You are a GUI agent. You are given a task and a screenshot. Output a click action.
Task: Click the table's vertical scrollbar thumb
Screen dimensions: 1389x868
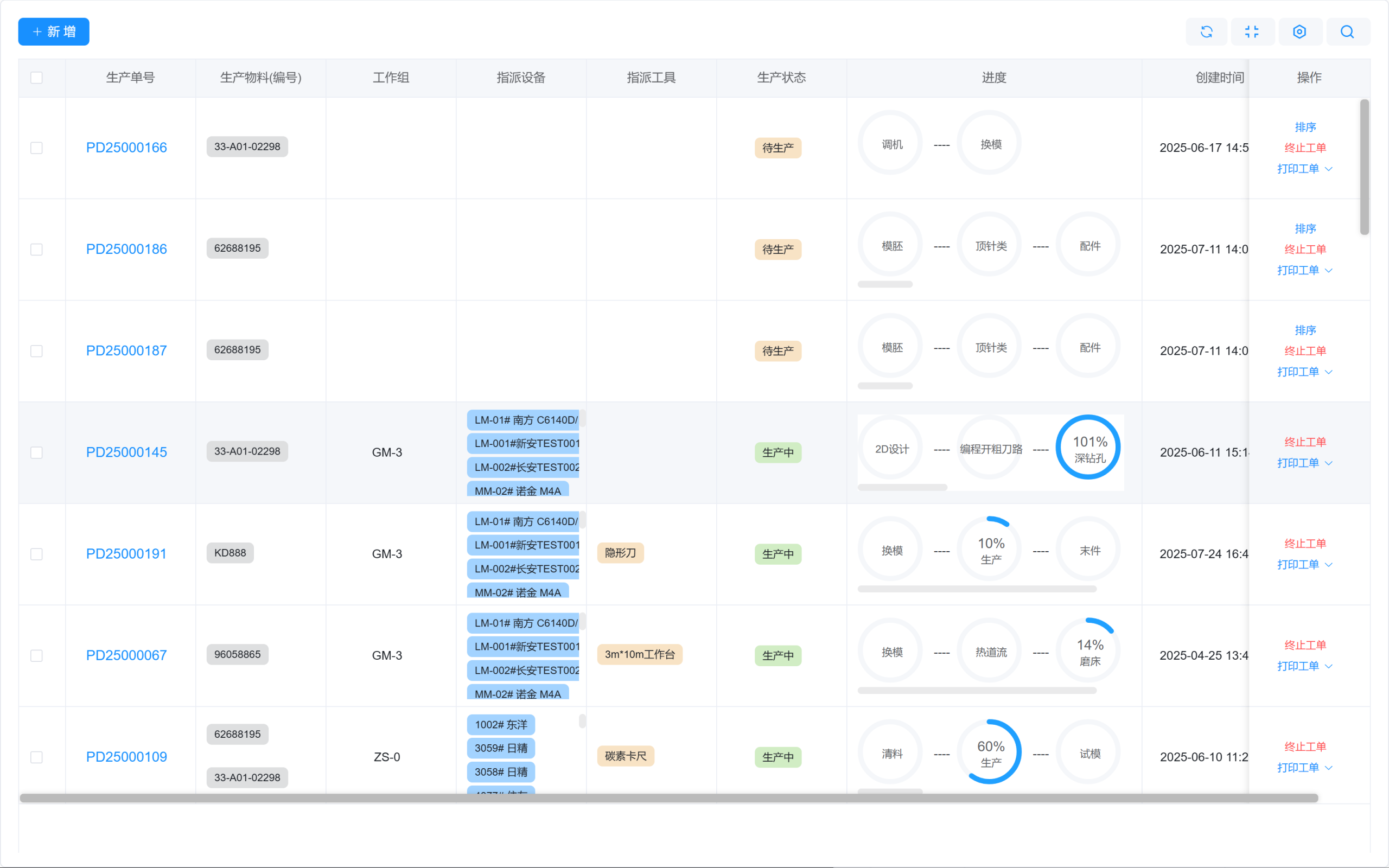click(1365, 167)
